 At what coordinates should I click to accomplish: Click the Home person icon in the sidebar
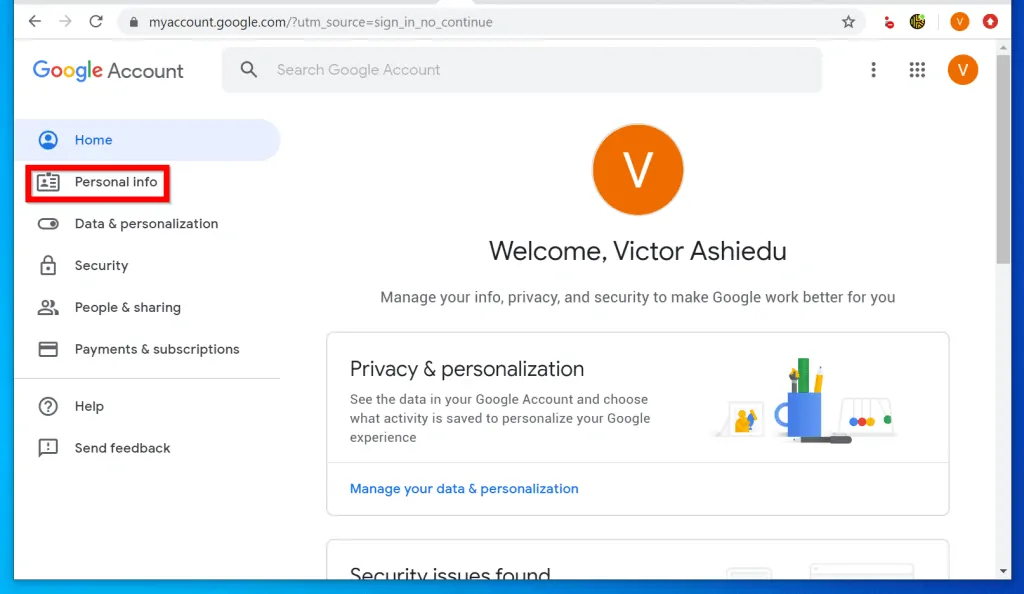click(x=48, y=140)
